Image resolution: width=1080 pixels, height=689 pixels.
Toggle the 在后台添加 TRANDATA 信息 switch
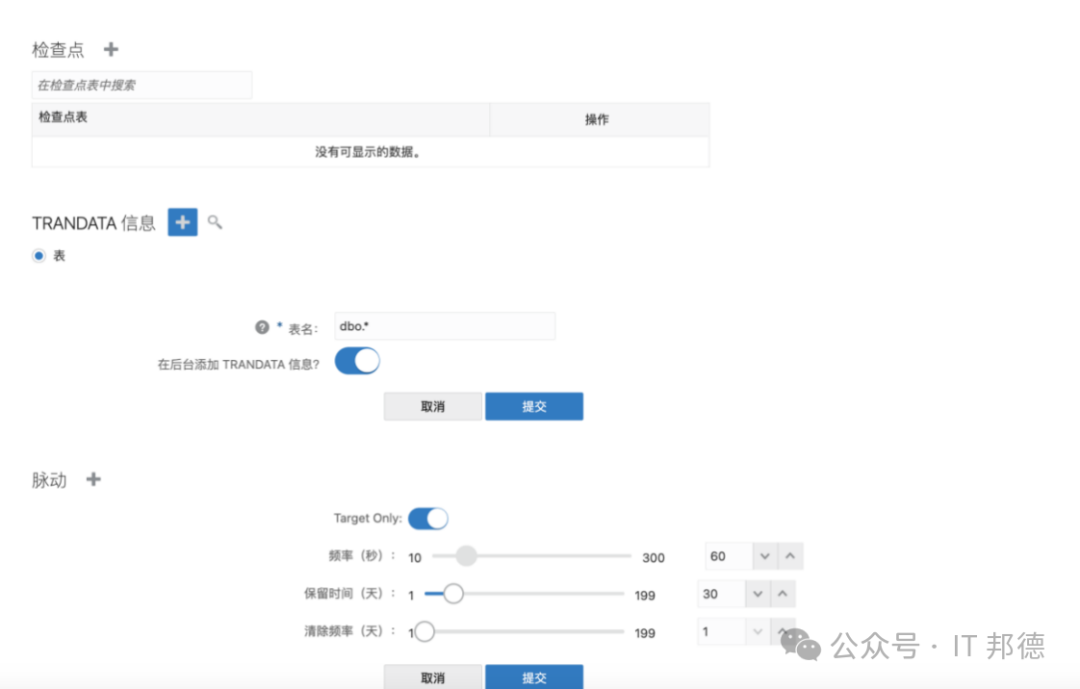point(357,361)
